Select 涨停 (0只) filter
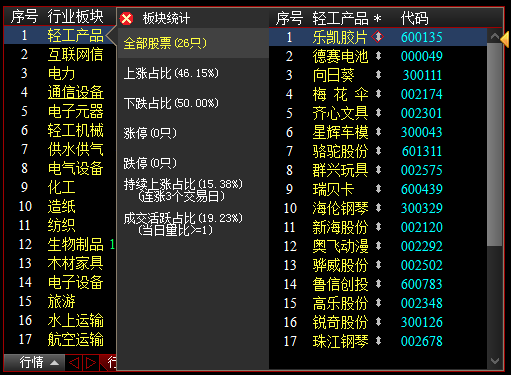511x375 pixels. 150,133
